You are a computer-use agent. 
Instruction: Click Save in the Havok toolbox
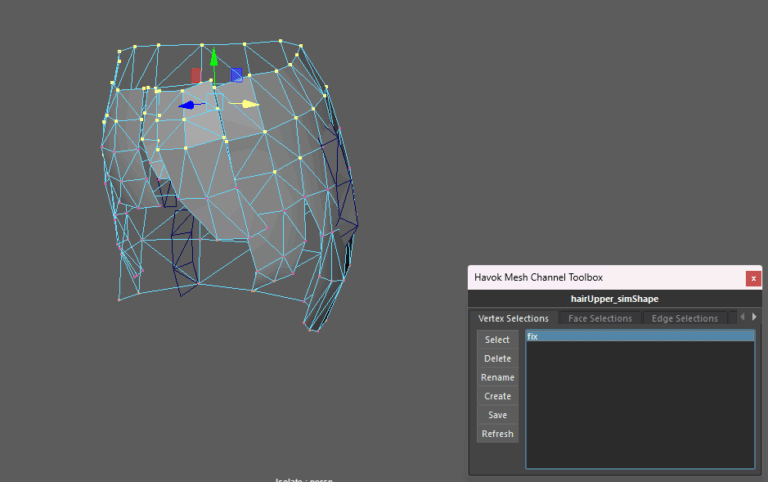tap(497, 415)
